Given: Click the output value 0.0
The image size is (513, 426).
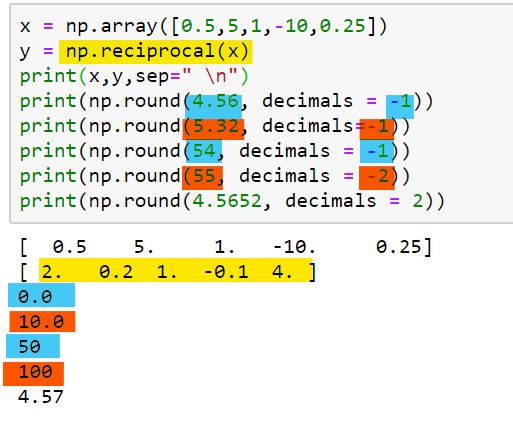Looking at the screenshot, I should point(35,296).
